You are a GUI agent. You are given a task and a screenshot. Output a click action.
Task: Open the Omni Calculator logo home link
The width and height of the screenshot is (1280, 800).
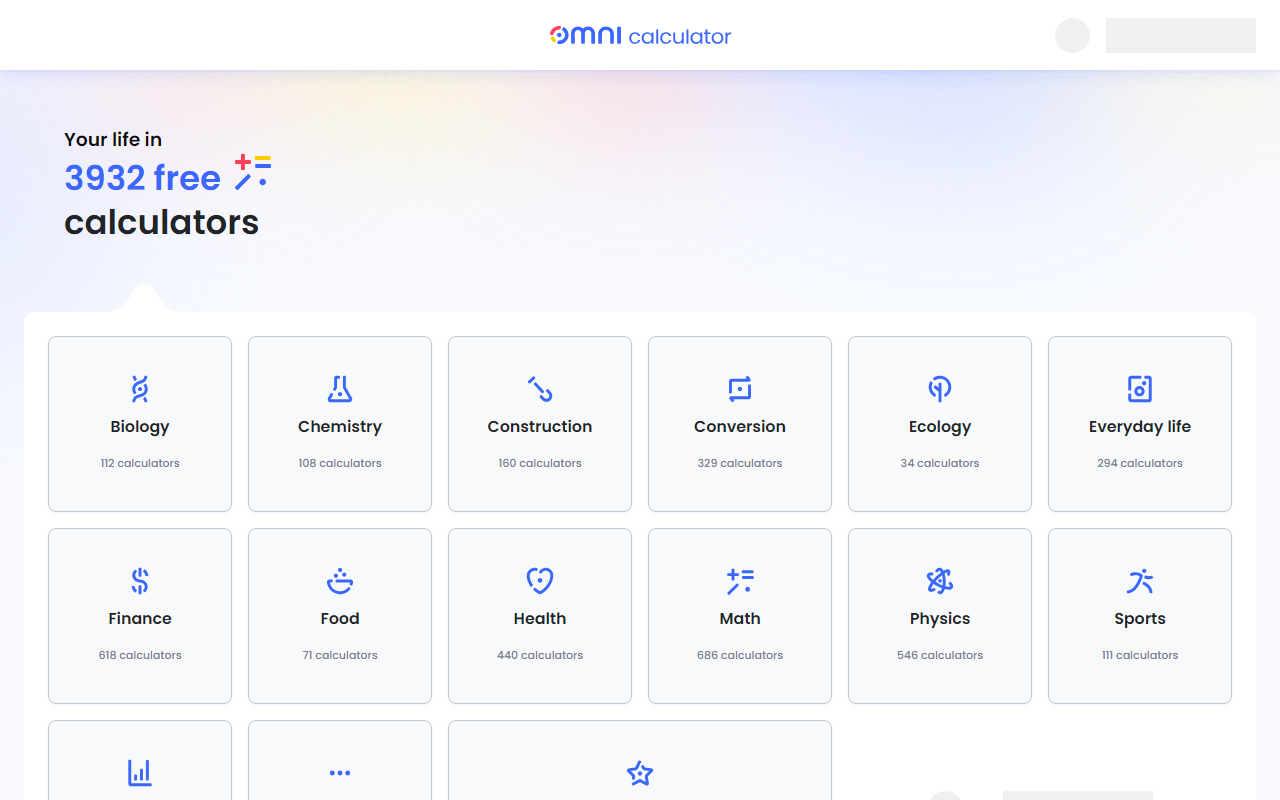(640, 36)
